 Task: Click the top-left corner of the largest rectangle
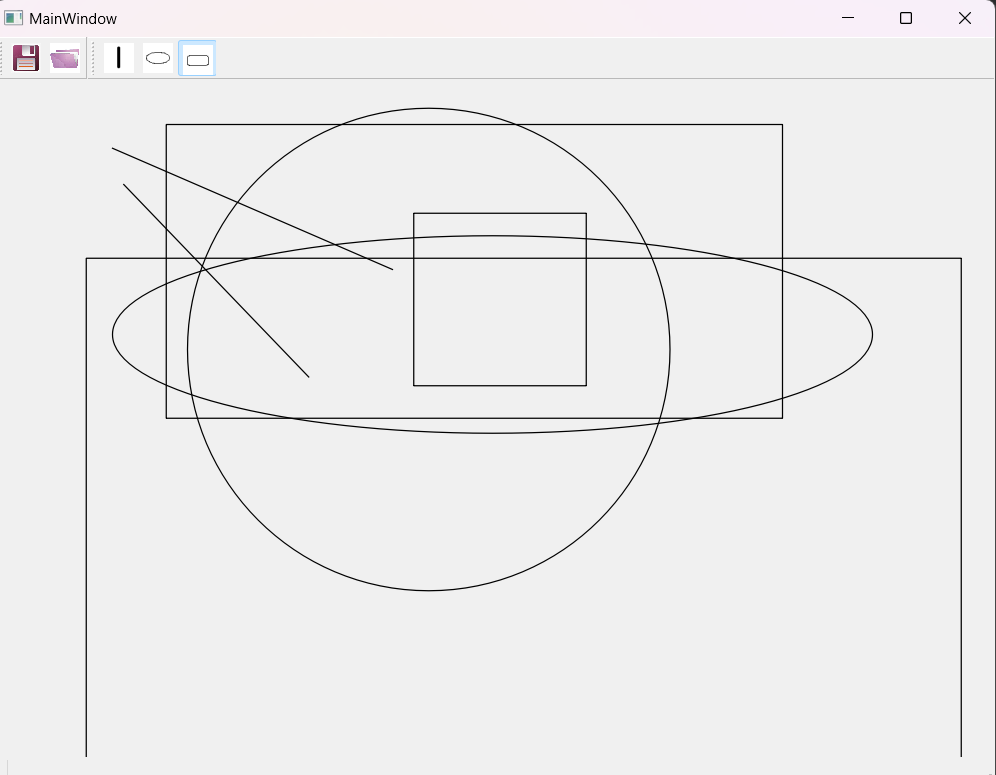point(87,259)
